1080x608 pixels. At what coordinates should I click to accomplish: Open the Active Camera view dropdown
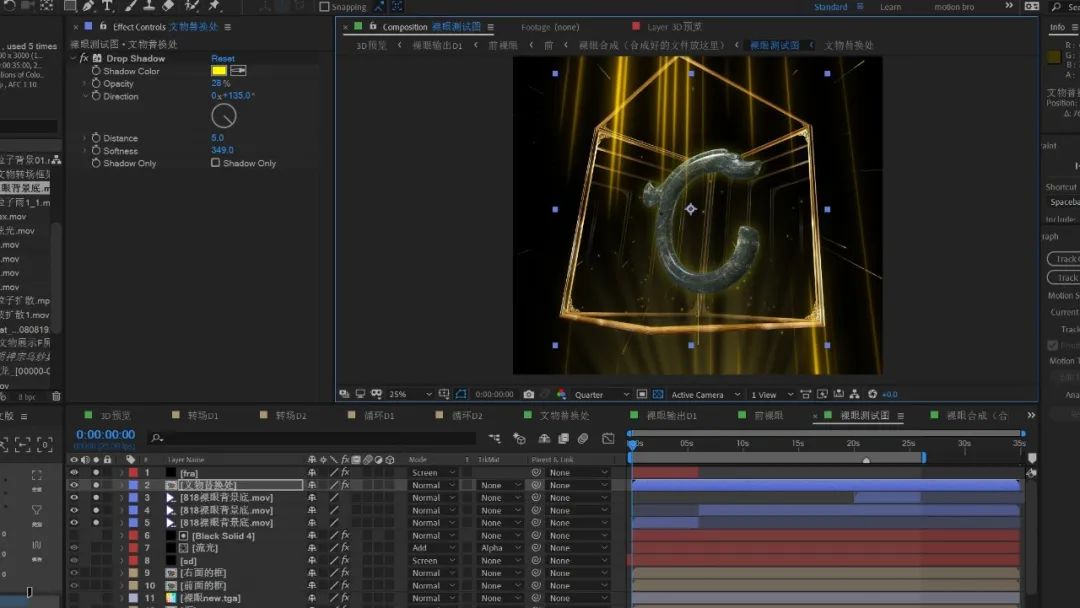pyautogui.click(x=704, y=395)
